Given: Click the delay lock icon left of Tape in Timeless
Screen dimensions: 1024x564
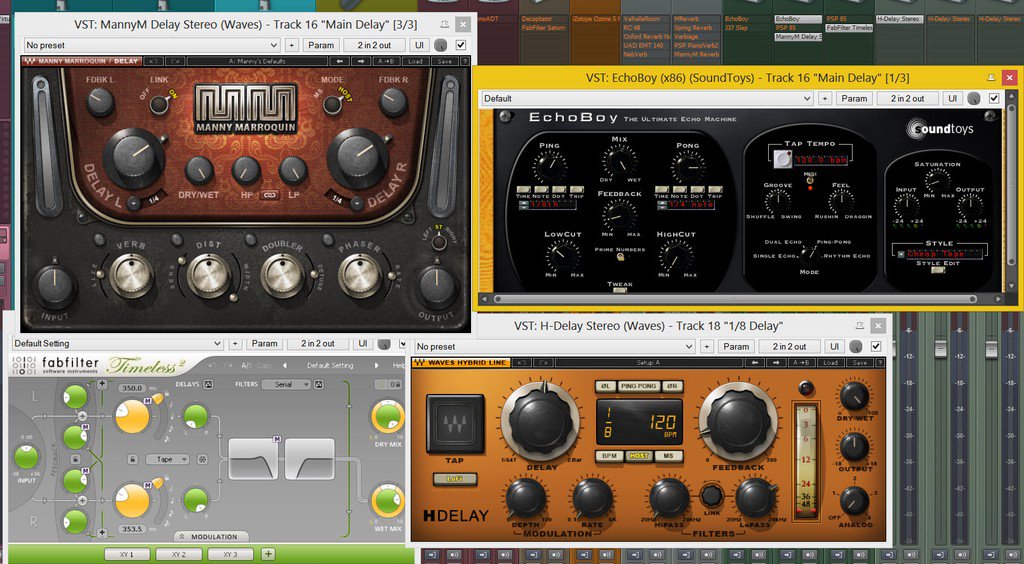Looking at the screenshot, I should 133,460.
